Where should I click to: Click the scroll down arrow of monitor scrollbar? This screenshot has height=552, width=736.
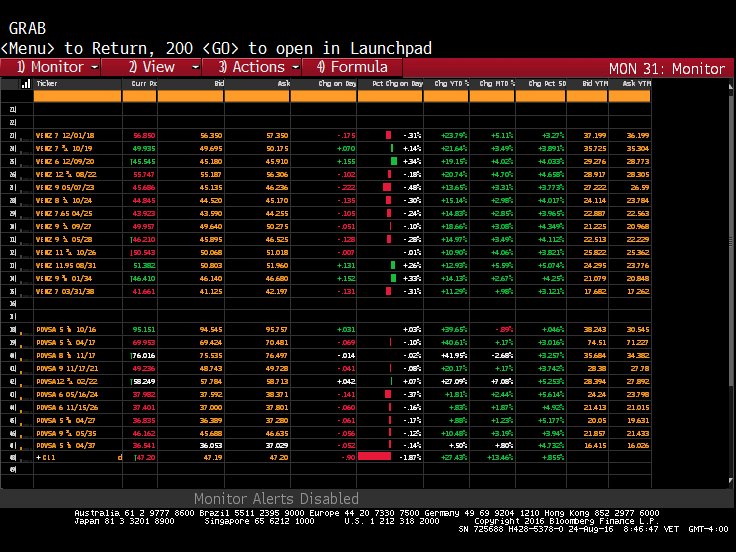point(730,481)
